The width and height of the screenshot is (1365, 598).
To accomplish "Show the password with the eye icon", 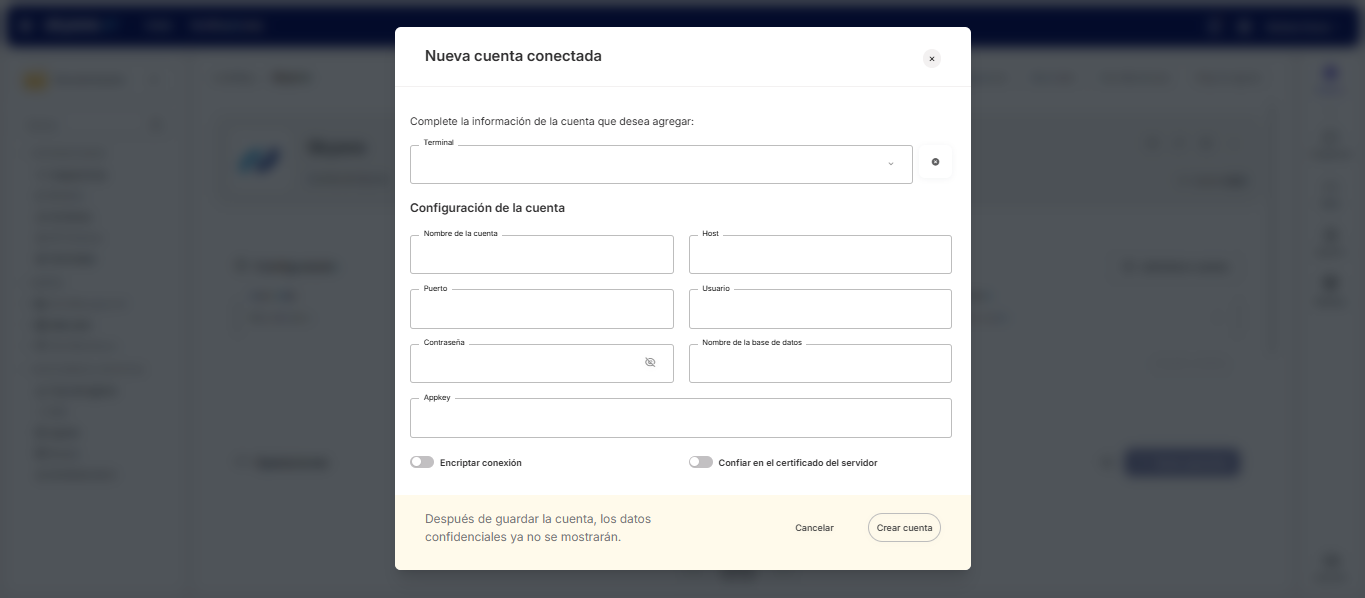I will pos(650,362).
